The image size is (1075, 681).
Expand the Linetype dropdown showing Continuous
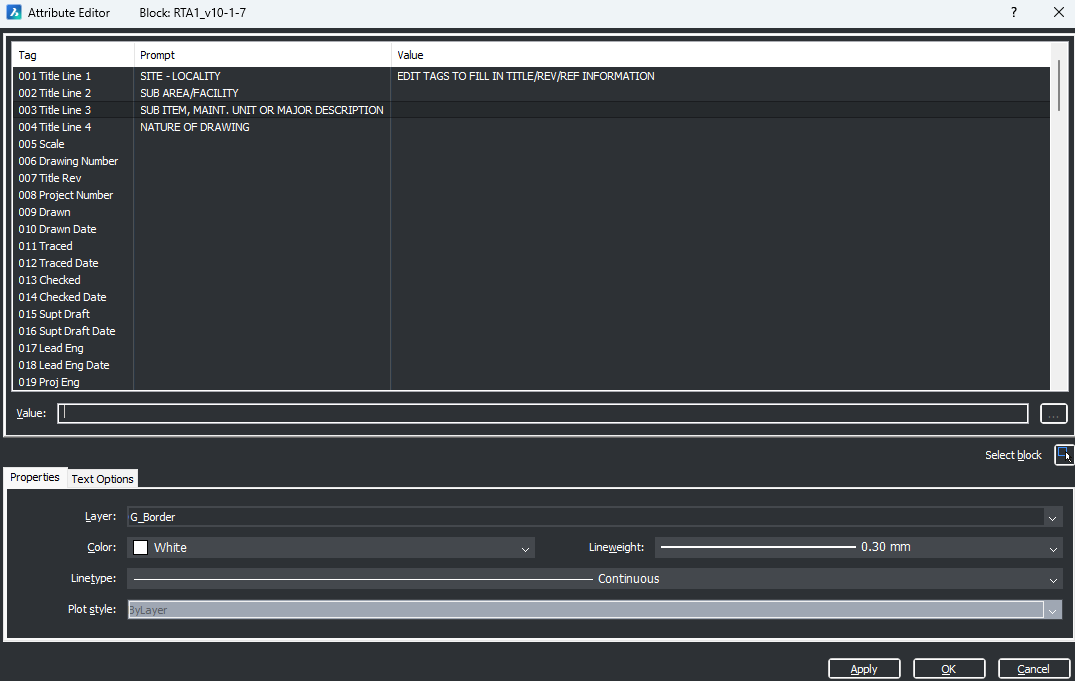(x=1053, y=579)
